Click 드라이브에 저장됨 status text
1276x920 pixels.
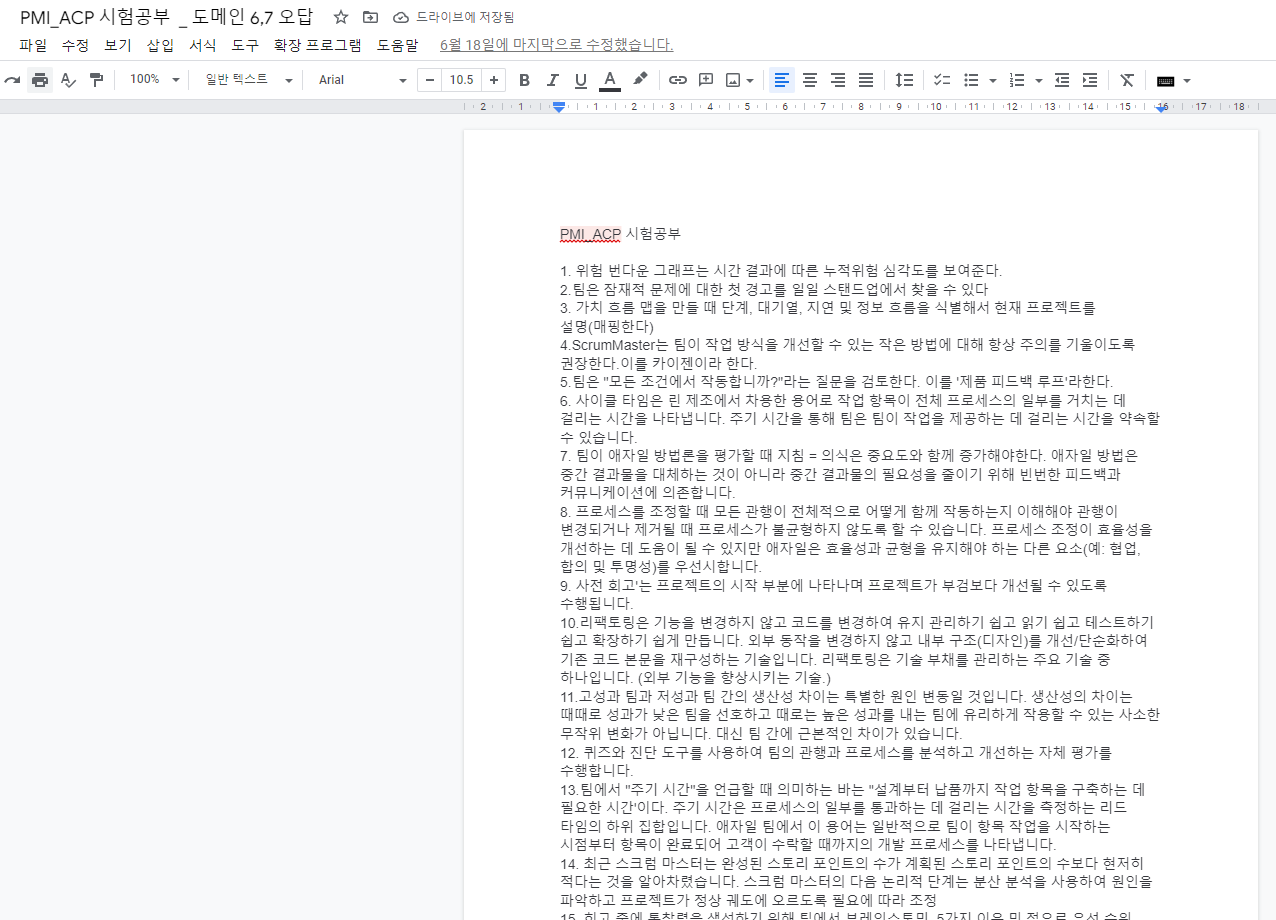point(464,17)
